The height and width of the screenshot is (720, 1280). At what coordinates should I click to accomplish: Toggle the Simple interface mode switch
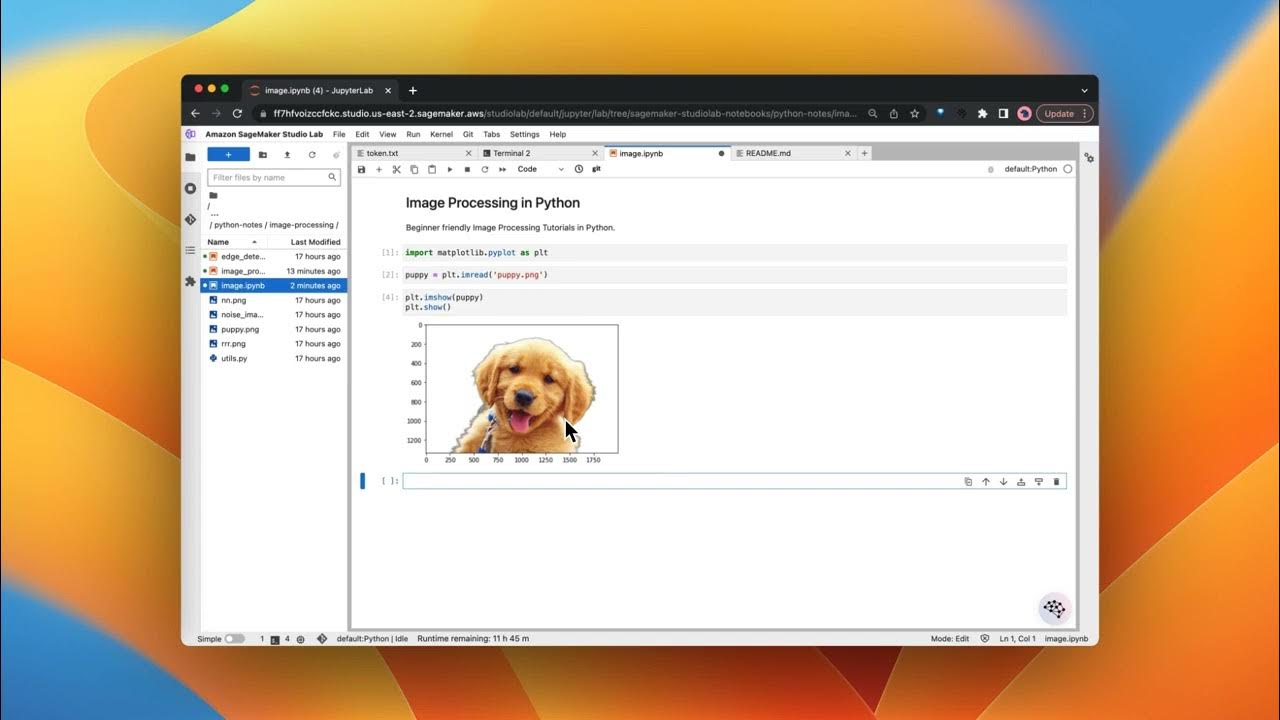pyautogui.click(x=234, y=638)
